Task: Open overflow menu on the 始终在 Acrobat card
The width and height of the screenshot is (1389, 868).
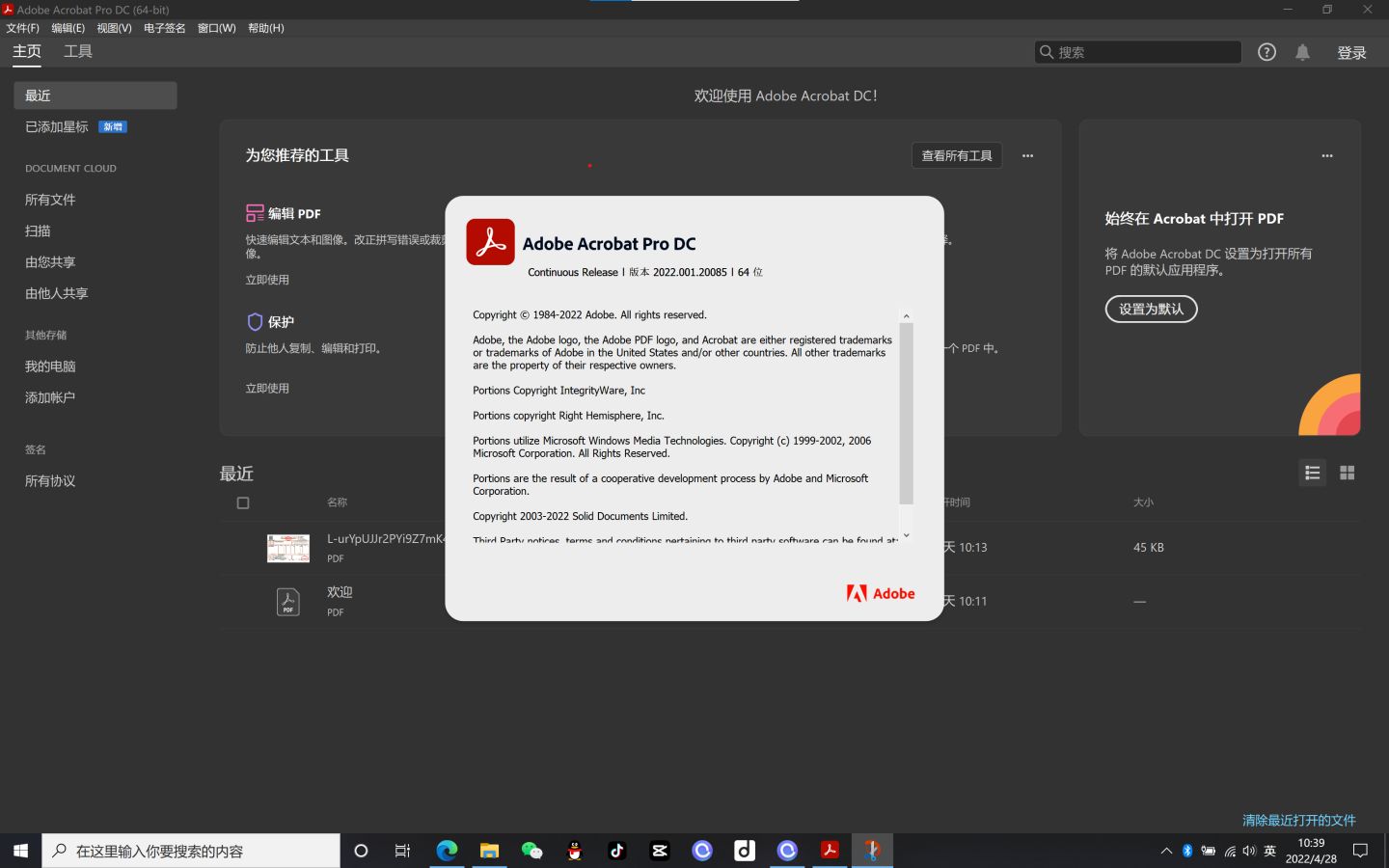Action: click(x=1326, y=155)
